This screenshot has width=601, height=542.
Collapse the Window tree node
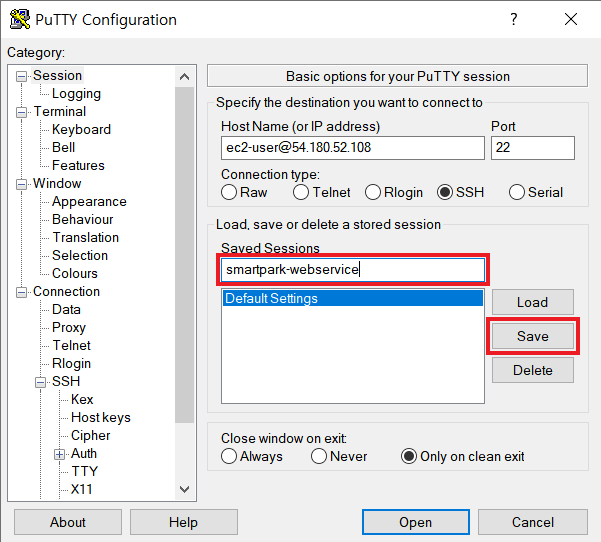tap(21, 184)
